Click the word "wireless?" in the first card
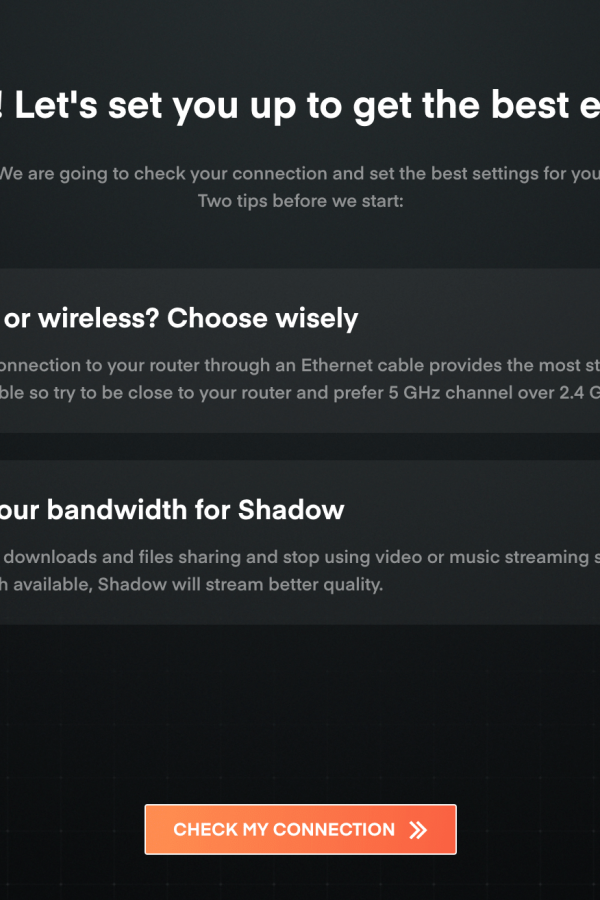600x900 pixels. [98, 318]
